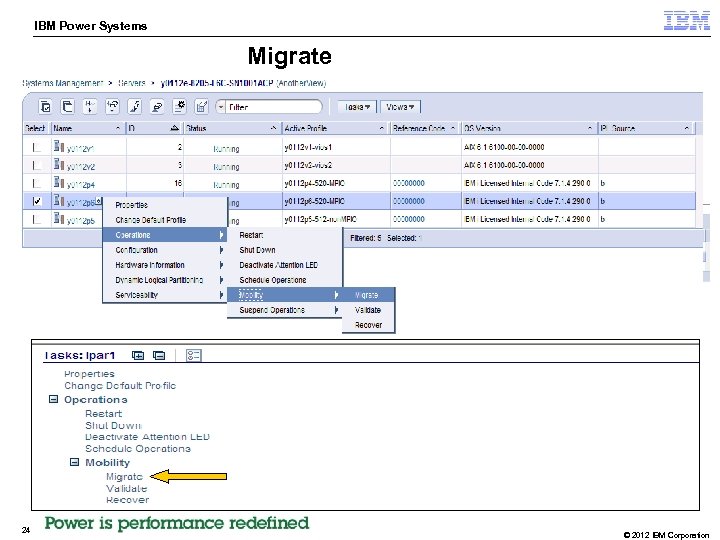This screenshot has height=540, width=720.
Task: Click the IBM logo
Action: (x=686, y=21)
